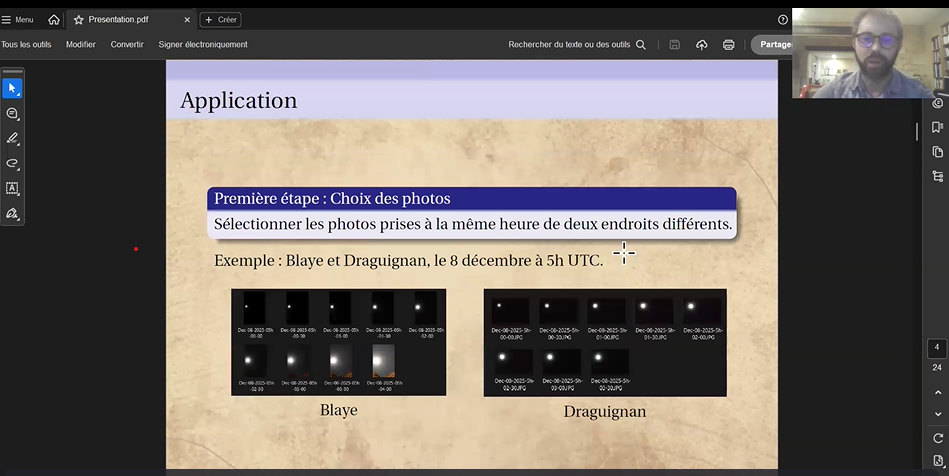Activate the text box tool

click(x=12, y=188)
